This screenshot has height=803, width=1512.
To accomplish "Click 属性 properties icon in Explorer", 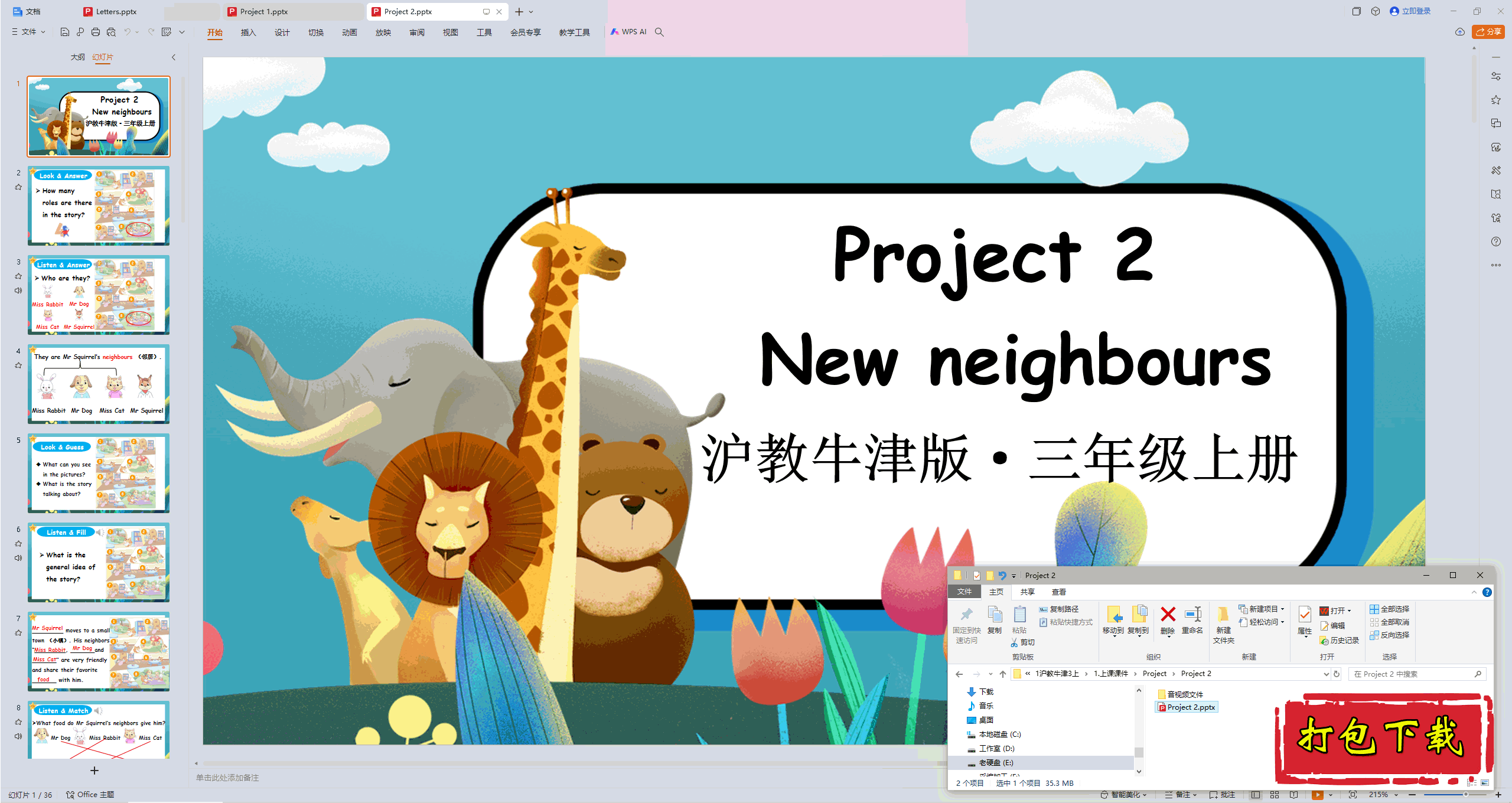I will pos(1305,621).
